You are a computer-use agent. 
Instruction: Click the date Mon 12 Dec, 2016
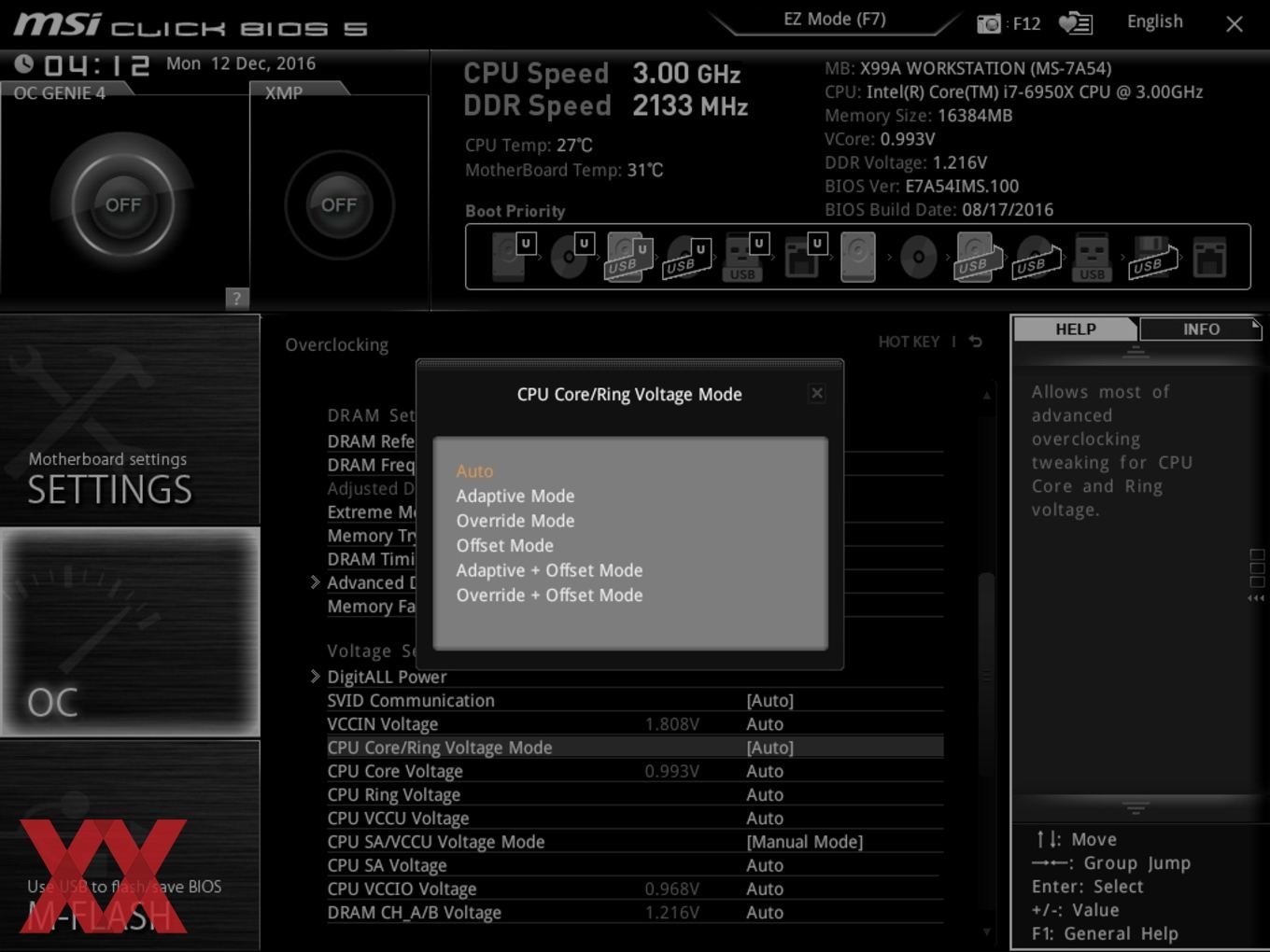point(241,63)
